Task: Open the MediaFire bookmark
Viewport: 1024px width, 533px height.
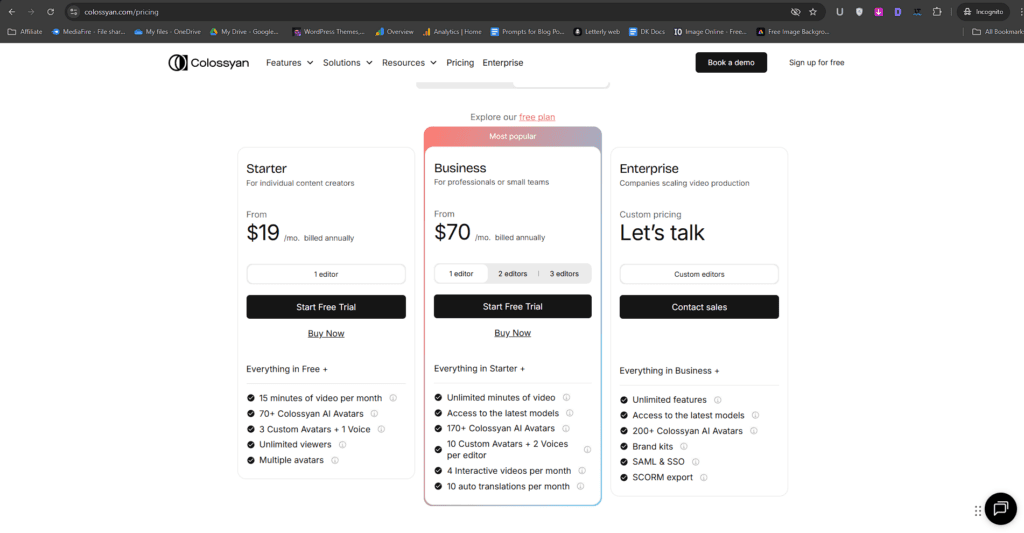Action: point(88,31)
